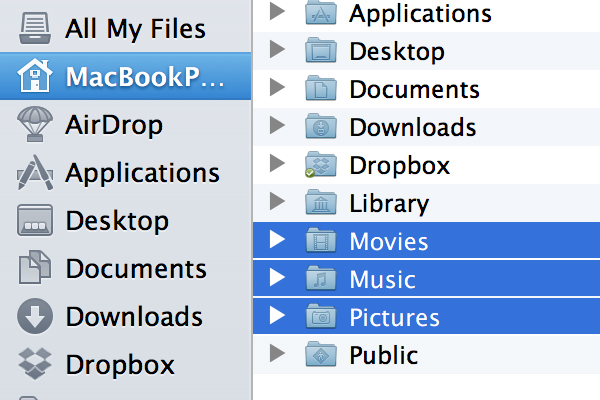This screenshot has width=600, height=400.
Task: Select 'MacBookP...' label in sidebar
Action: pos(145,77)
